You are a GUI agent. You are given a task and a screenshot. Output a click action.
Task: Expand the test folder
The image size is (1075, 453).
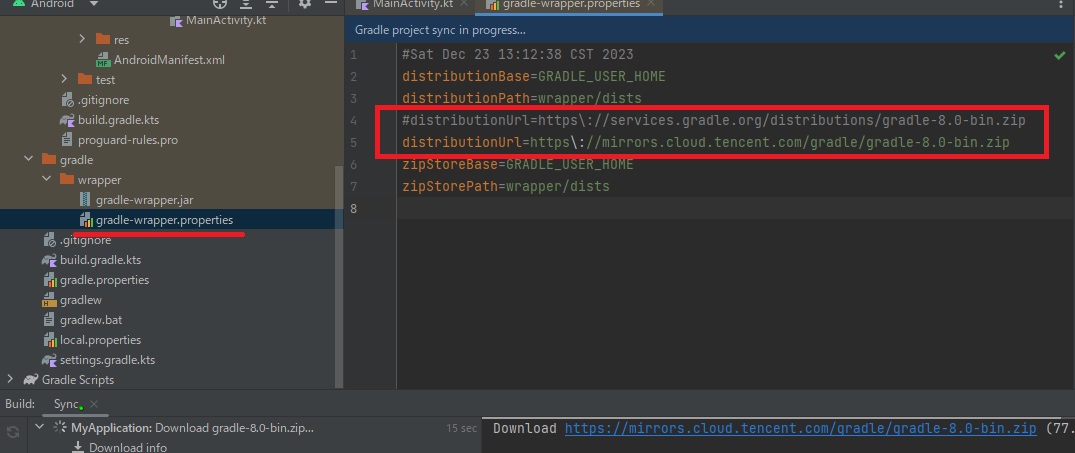65,80
